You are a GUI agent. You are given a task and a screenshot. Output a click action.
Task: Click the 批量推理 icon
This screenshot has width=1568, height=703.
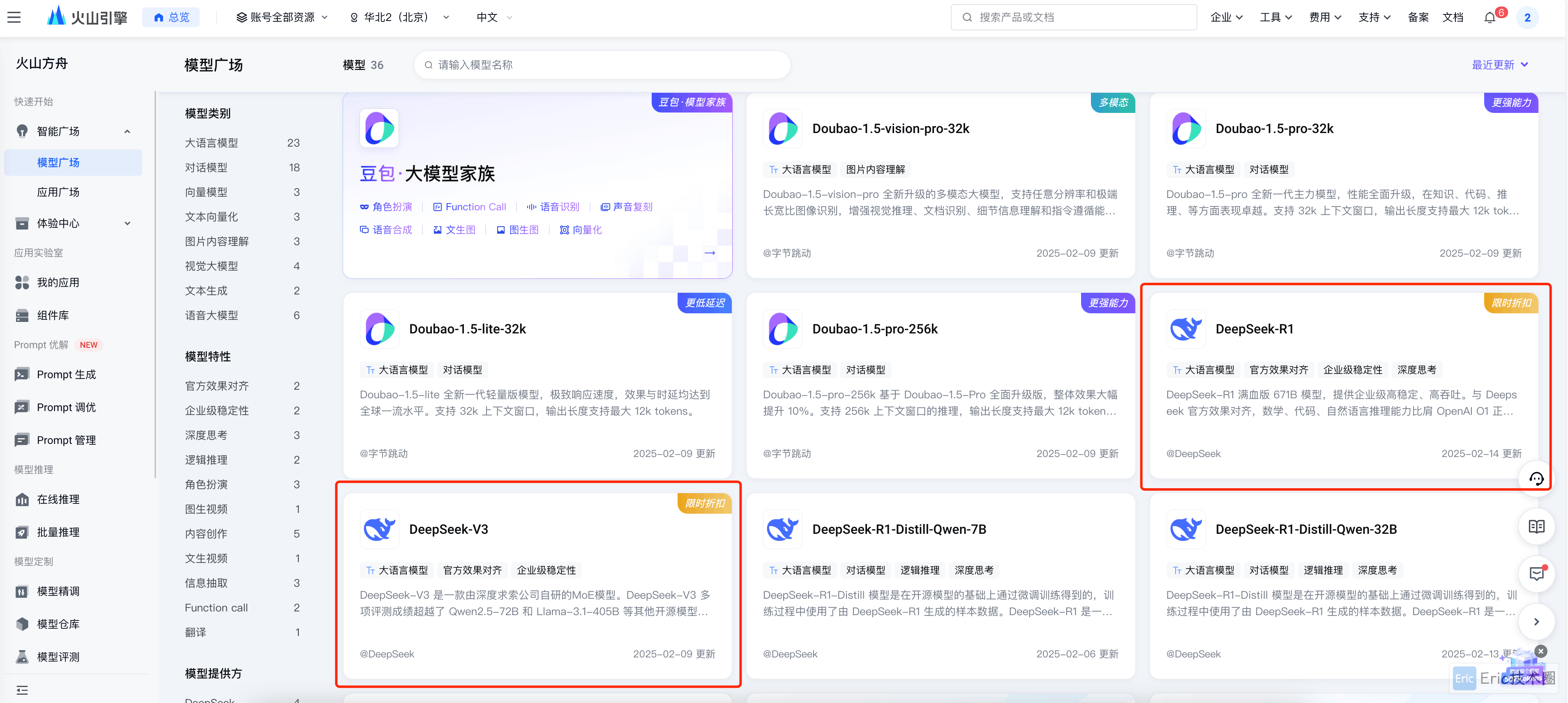(22, 532)
